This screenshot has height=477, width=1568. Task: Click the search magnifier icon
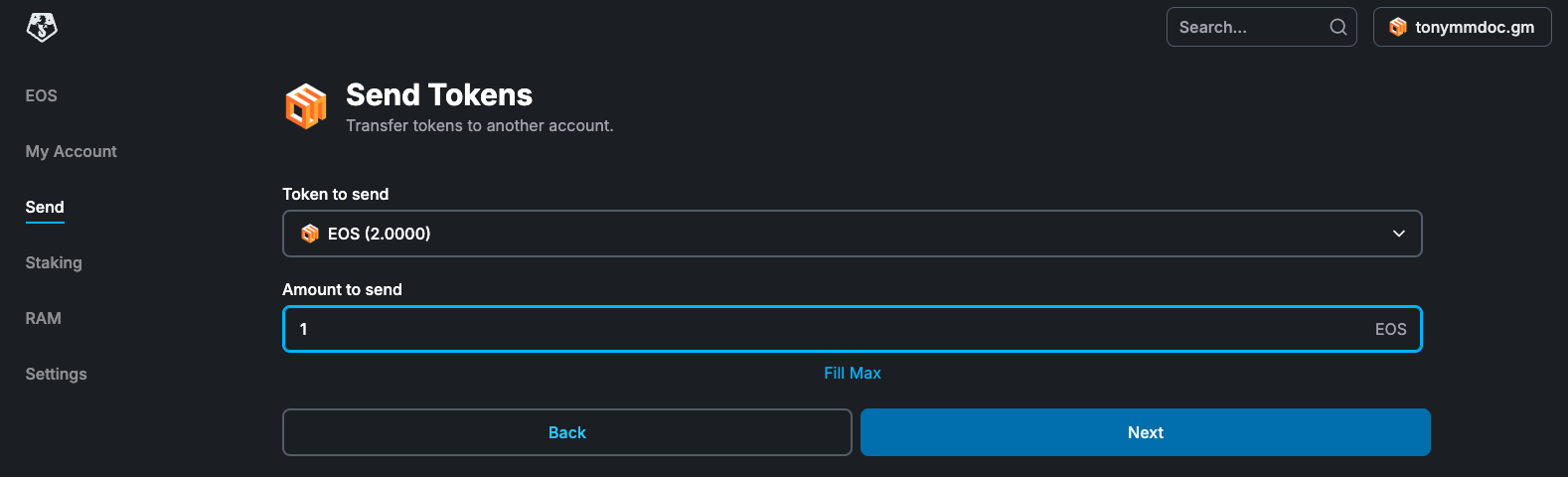pyautogui.click(x=1338, y=27)
